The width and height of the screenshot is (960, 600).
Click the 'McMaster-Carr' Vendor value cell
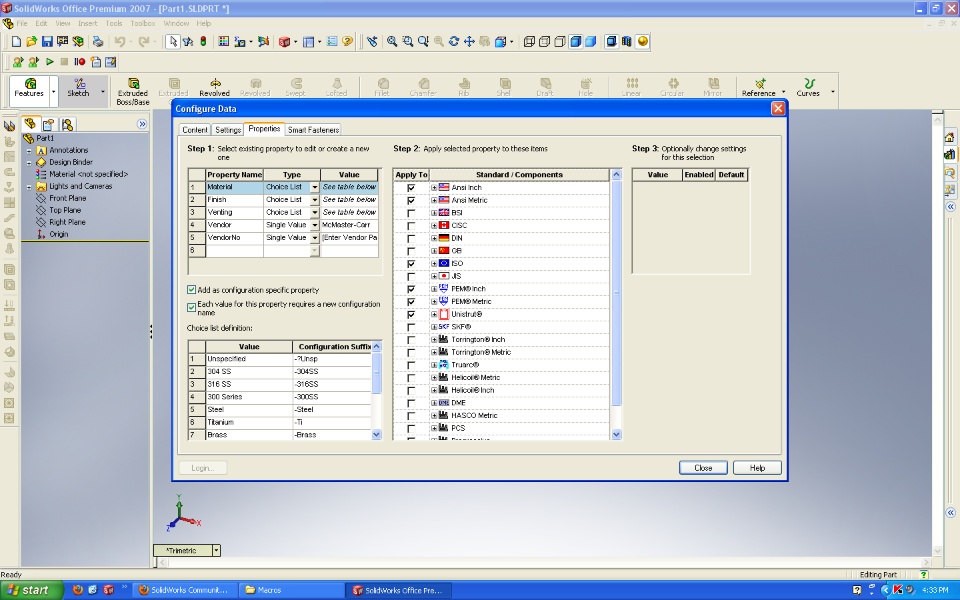(349, 225)
